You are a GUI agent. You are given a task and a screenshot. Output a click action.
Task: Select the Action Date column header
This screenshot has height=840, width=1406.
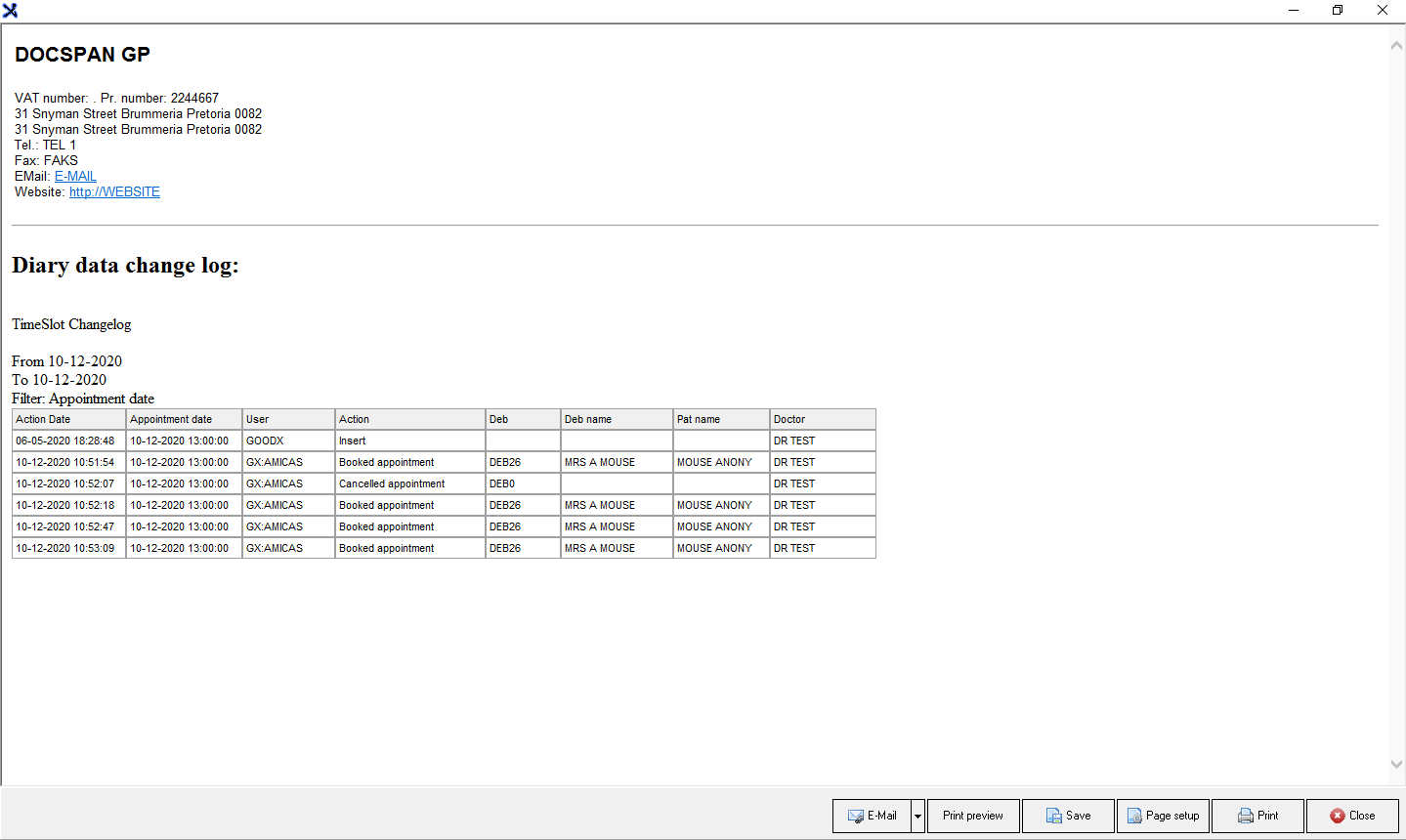point(43,419)
